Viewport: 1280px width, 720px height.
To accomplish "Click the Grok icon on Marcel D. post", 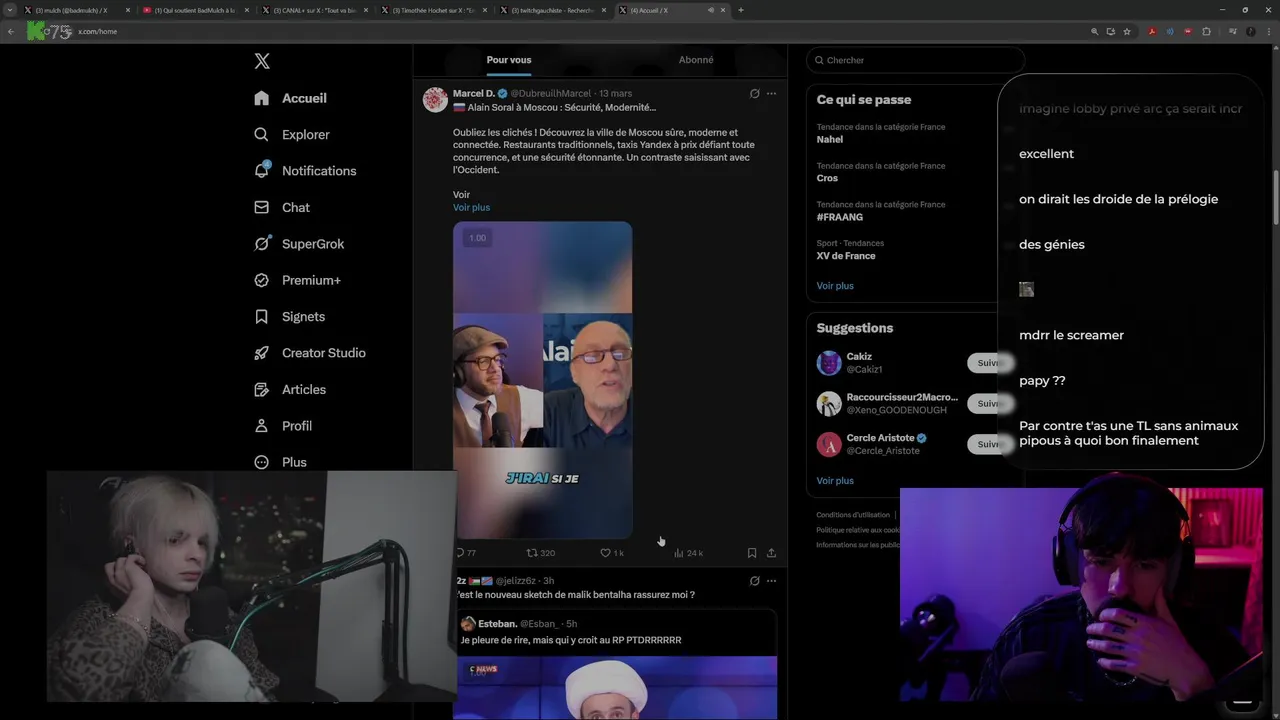I will click(x=755, y=93).
